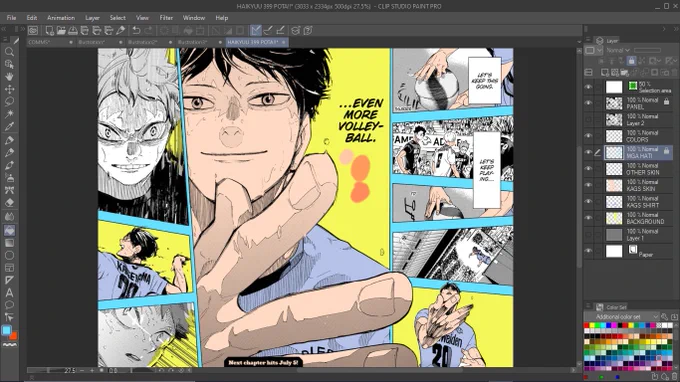The image size is (680, 382).
Task: Click the Redo arrow in toolbar
Action: click(x=148, y=30)
